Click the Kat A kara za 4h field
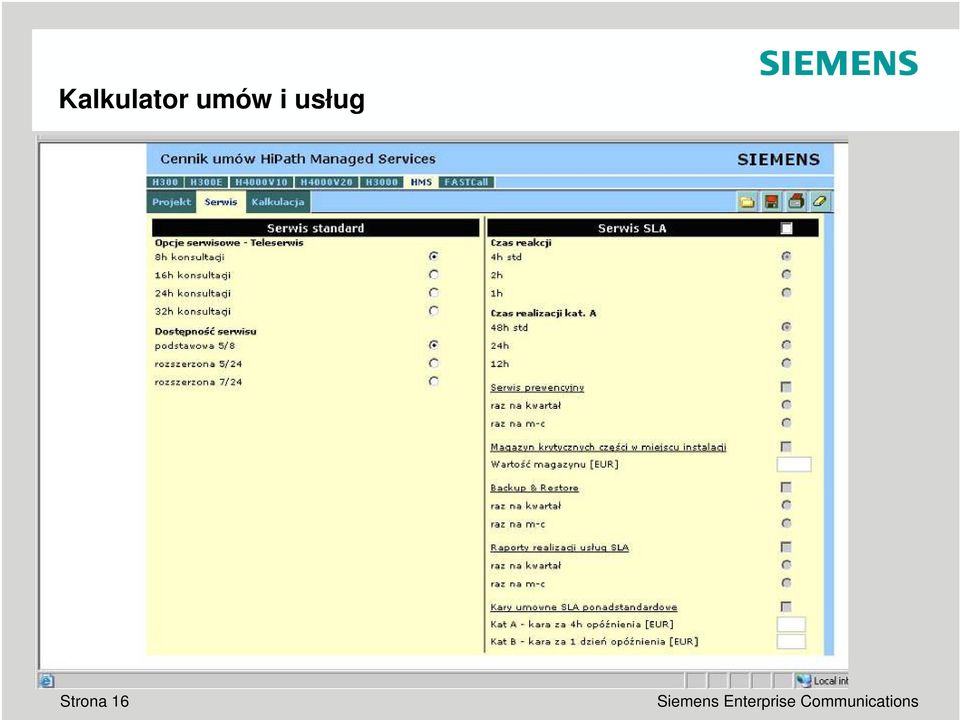The width and height of the screenshot is (960, 720). pyautogui.click(x=791, y=624)
